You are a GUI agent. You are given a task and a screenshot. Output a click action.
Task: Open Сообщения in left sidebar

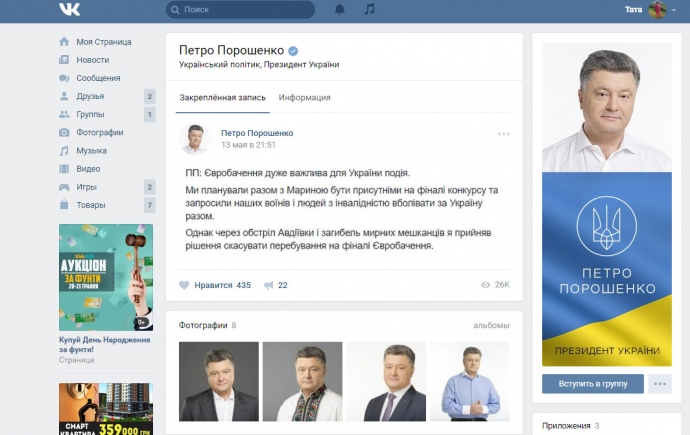click(x=98, y=78)
